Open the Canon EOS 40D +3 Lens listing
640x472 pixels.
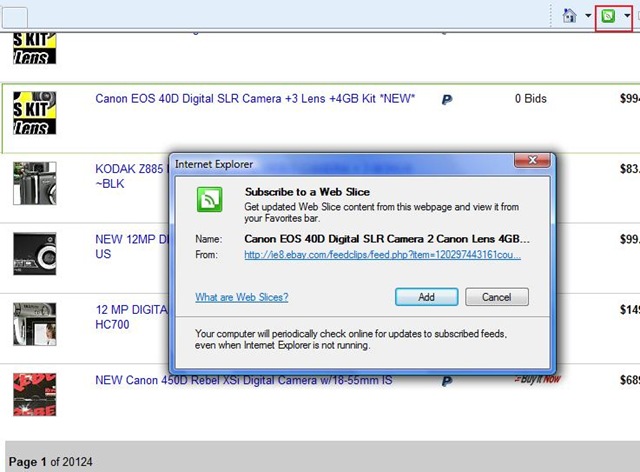[255, 99]
